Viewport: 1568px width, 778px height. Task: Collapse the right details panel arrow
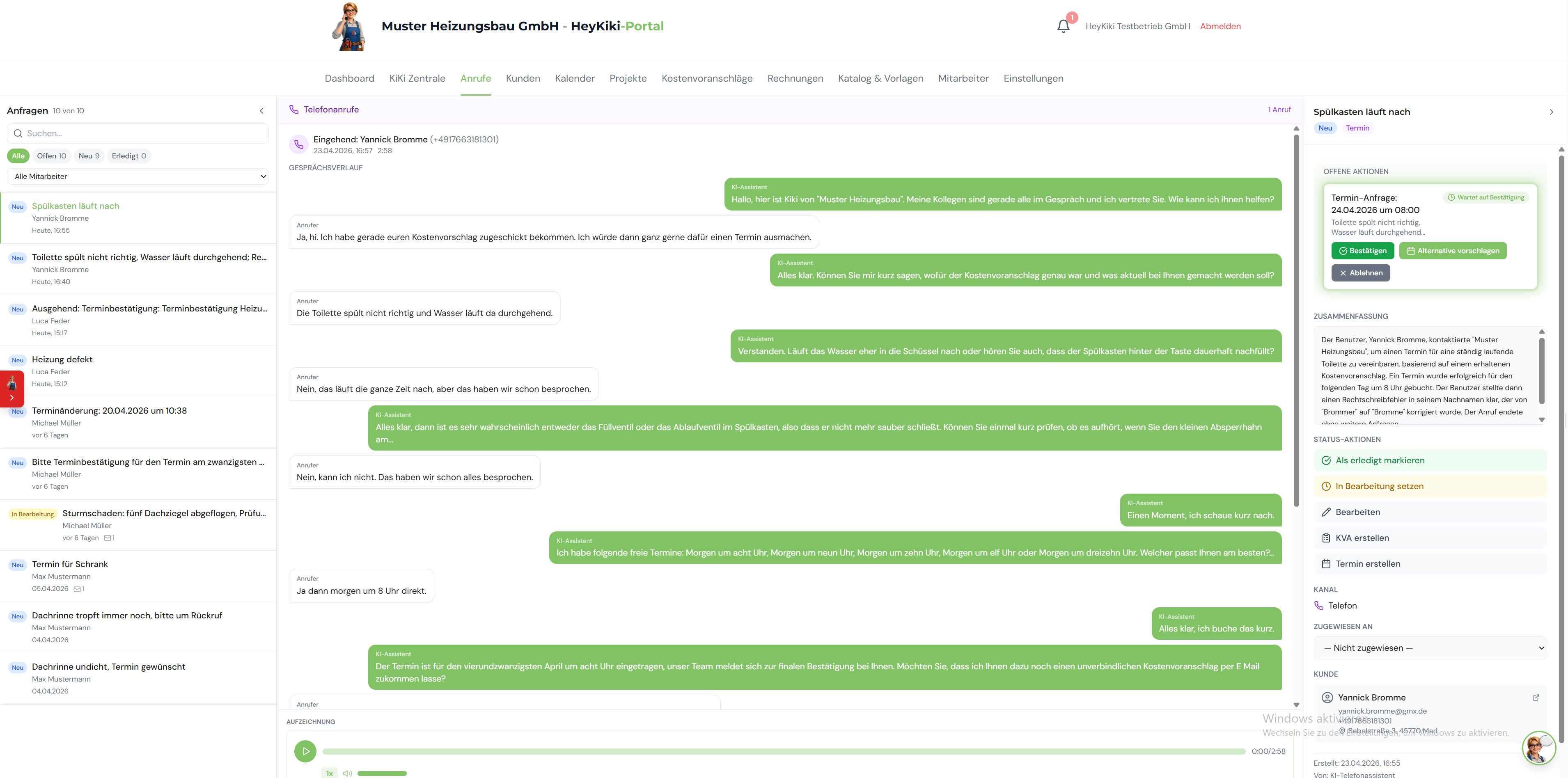tap(1551, 112)
